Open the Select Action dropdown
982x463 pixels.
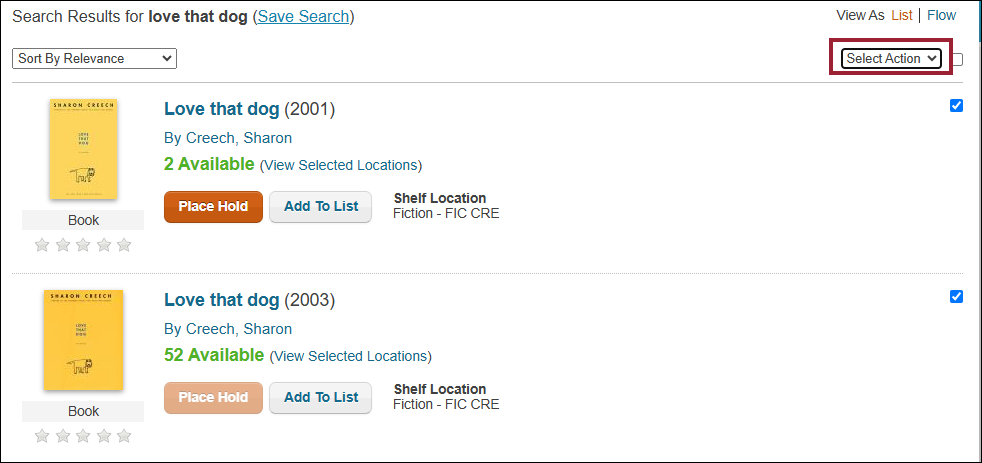(891, 58)
